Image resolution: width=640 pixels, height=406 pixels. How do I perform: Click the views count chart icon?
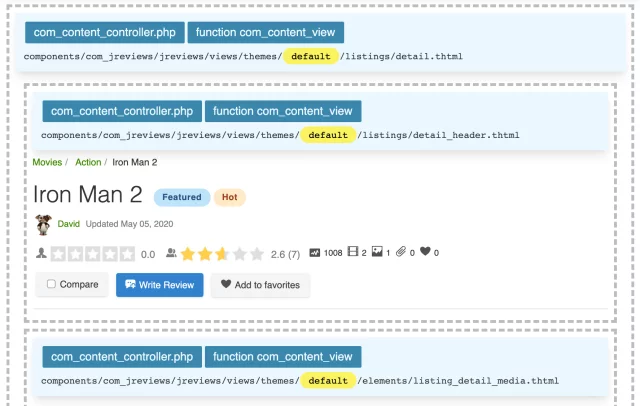315,253
